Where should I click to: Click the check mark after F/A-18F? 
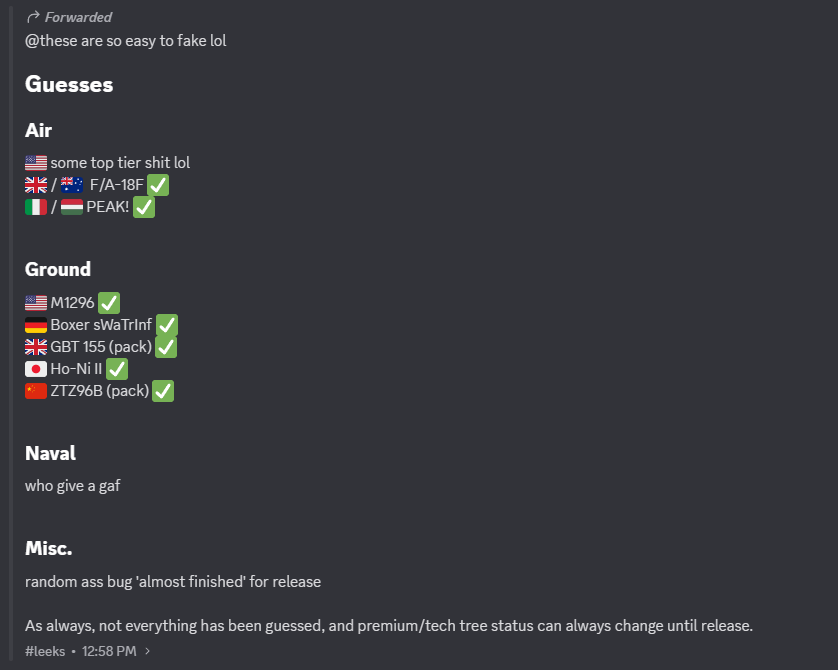(x=158, y=185)
